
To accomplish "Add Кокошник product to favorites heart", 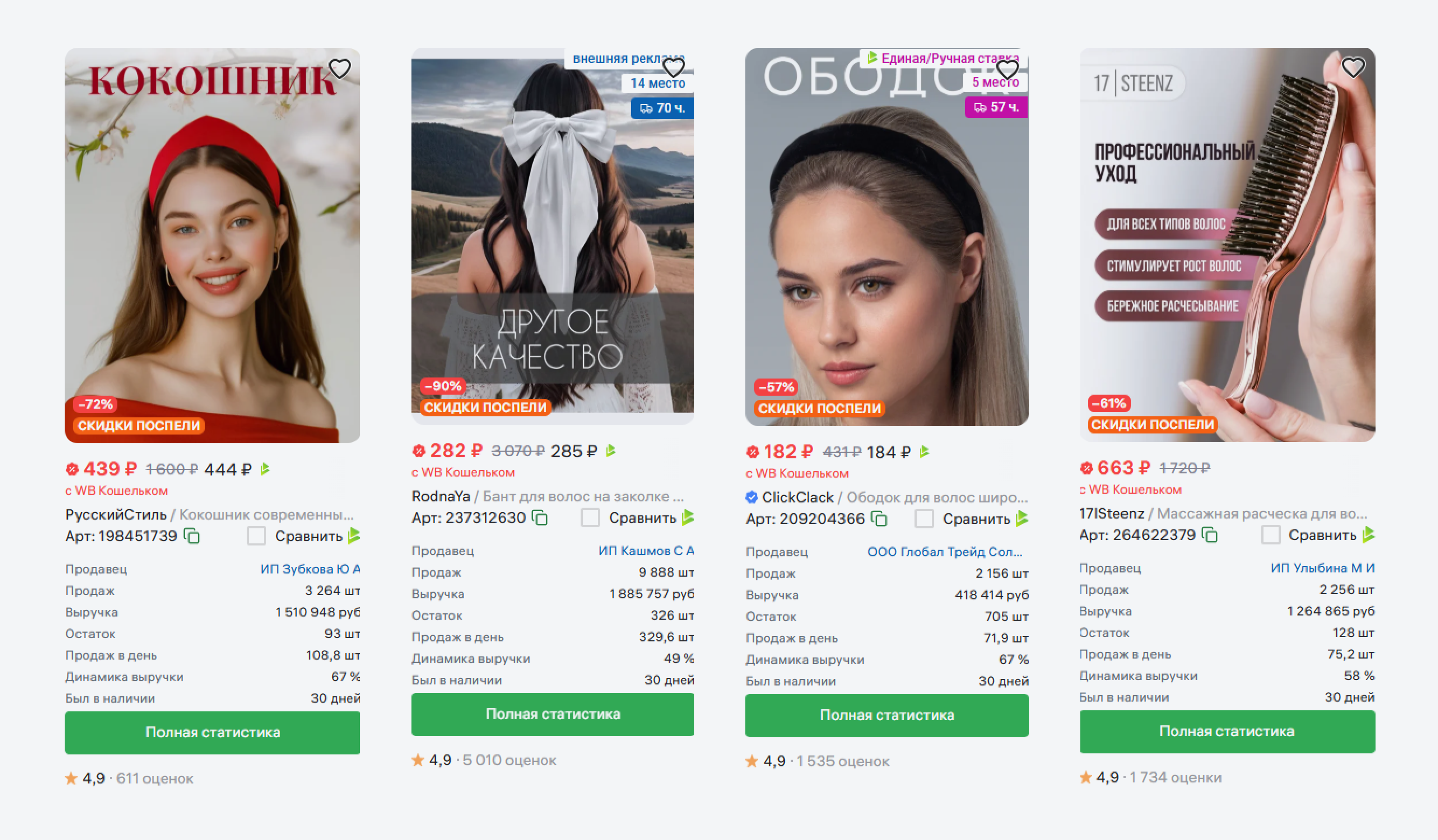I will point(340,69).
